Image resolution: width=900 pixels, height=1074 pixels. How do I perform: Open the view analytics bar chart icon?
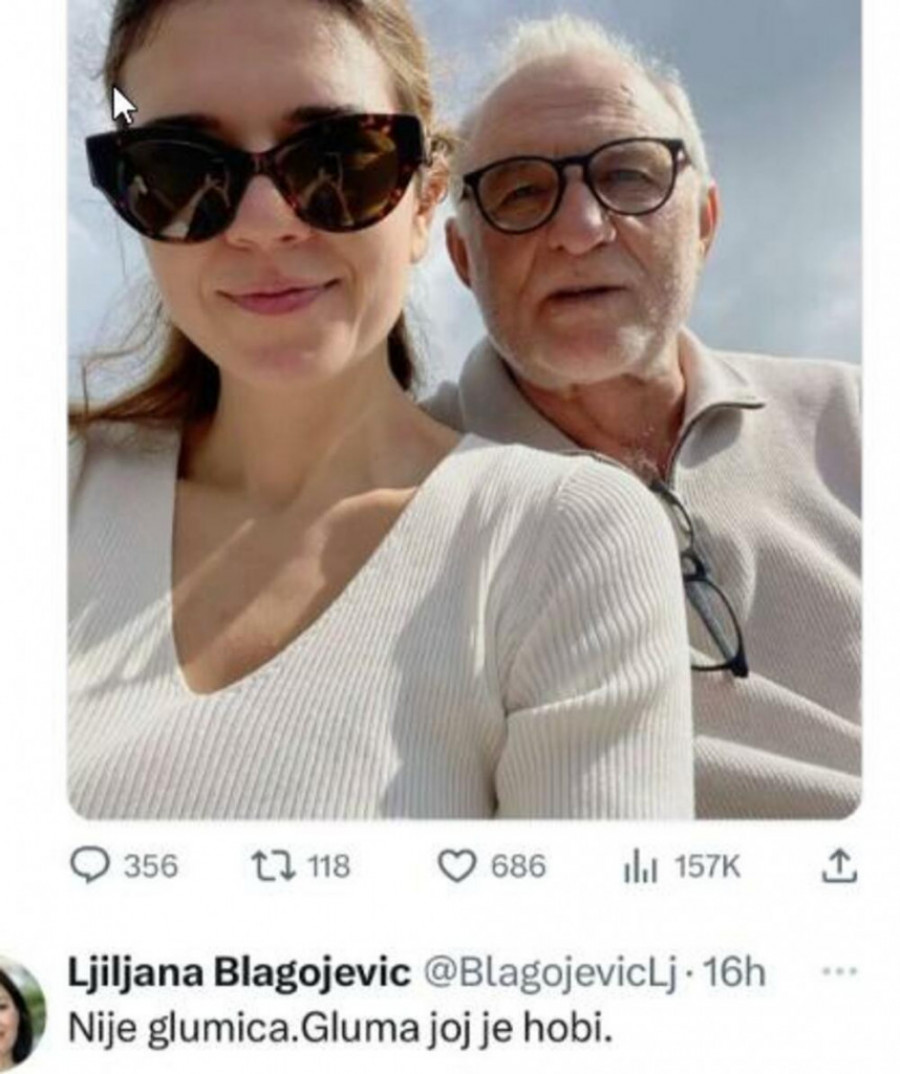click(640, 866)
